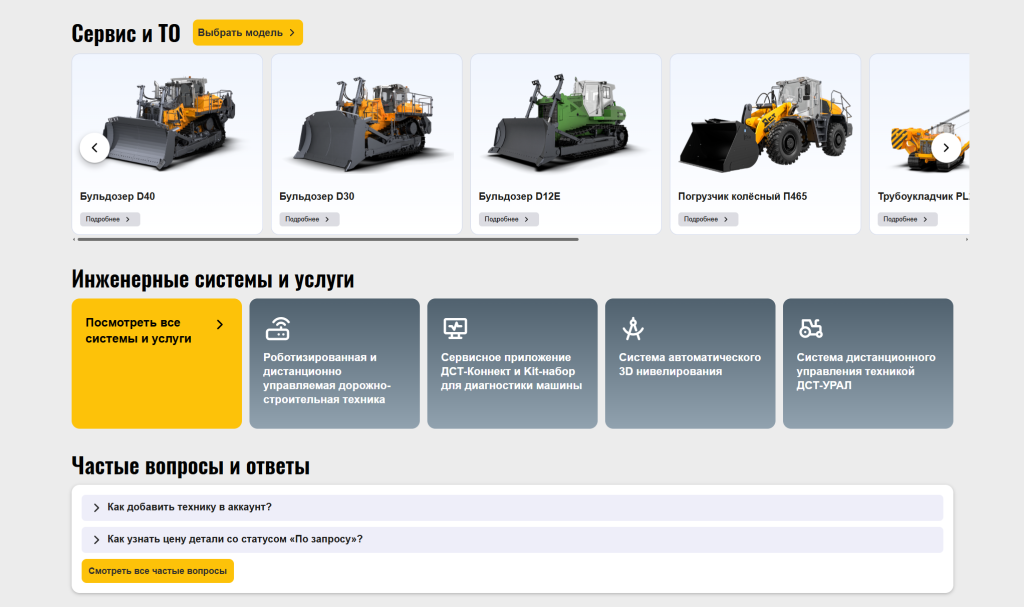Click 'Смотреть все частые вопросы' button
This screenshot has width=1024, height=607.
coord(157,571)
